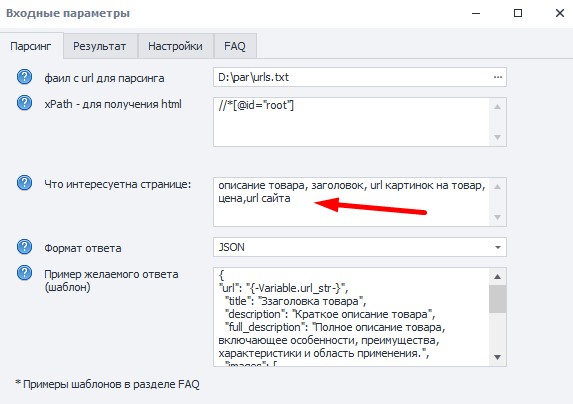Open help icon for 'Что интересует' field
This screenshot has height=404, width=573.
(24, 183)
